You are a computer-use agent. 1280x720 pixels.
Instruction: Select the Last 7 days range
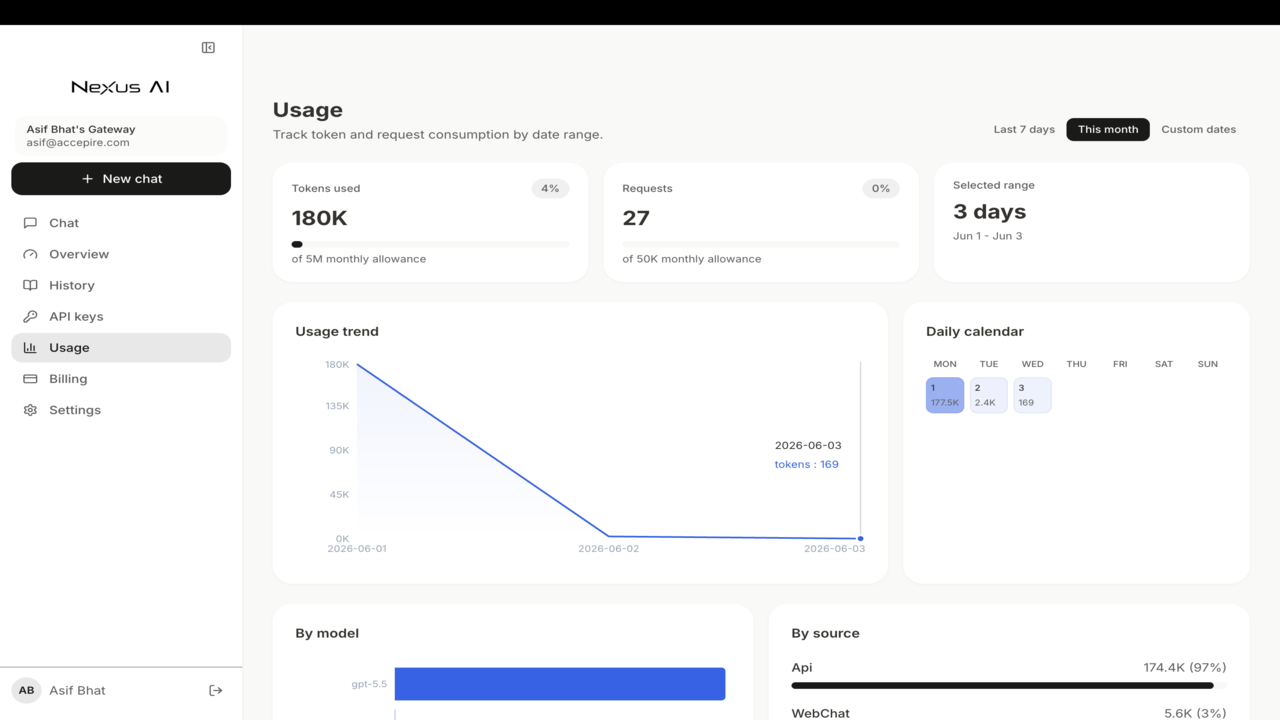point(1024,129)
